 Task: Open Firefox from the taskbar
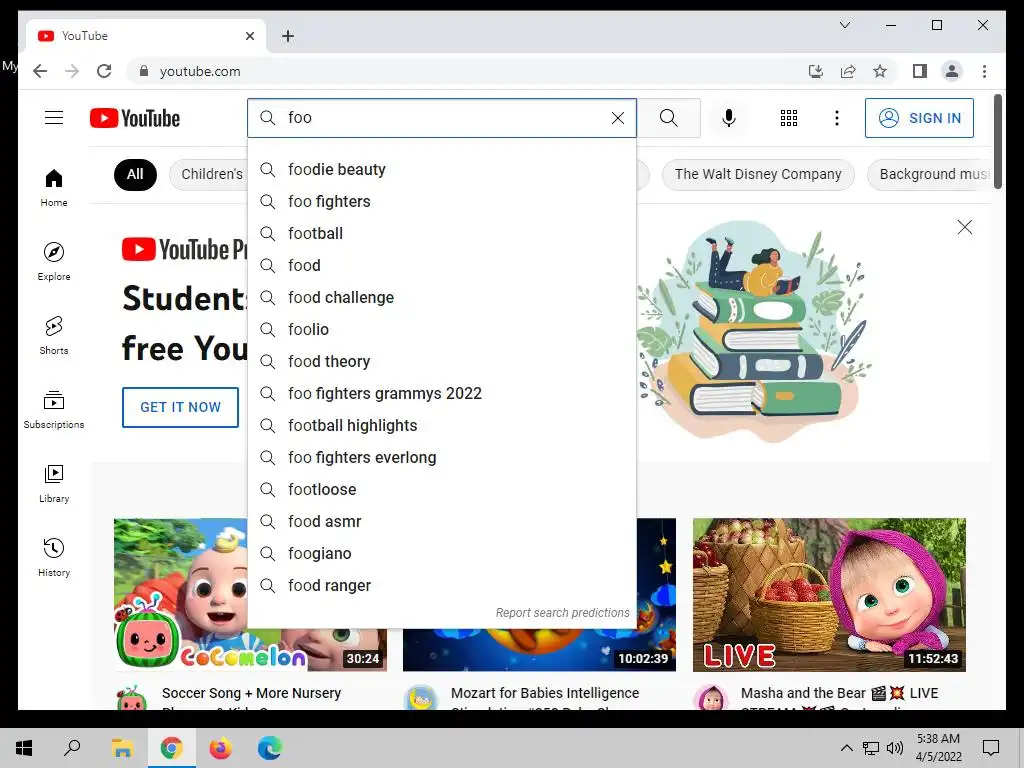[220, 748]
